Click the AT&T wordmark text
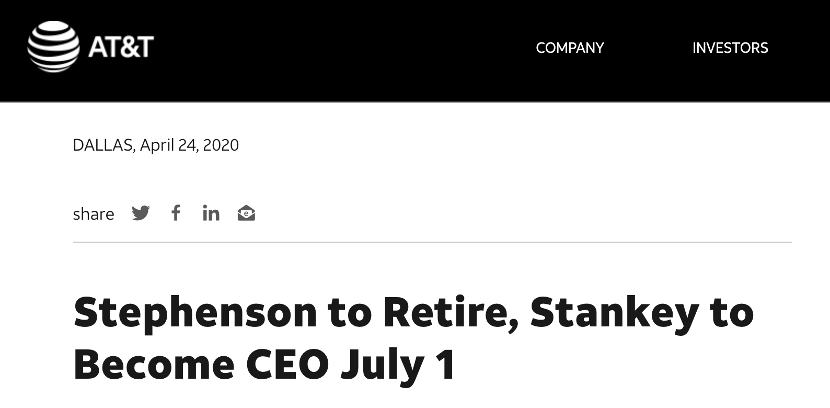 [x=120, y=47]
